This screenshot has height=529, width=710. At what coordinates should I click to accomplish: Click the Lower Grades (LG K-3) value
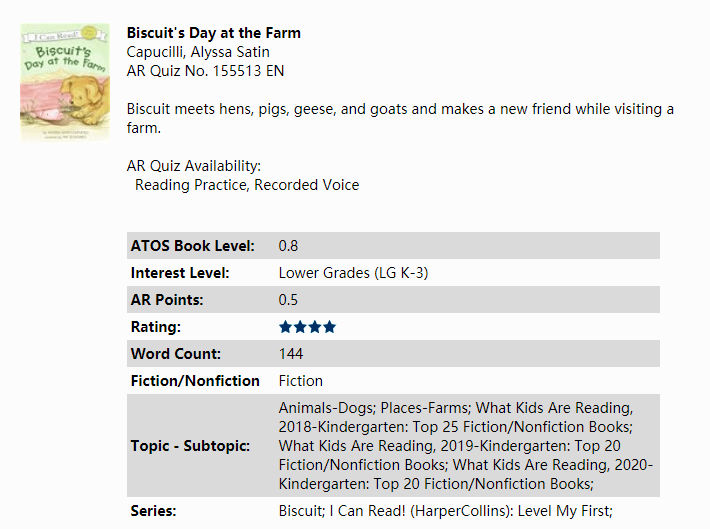[x=353, y=273]
